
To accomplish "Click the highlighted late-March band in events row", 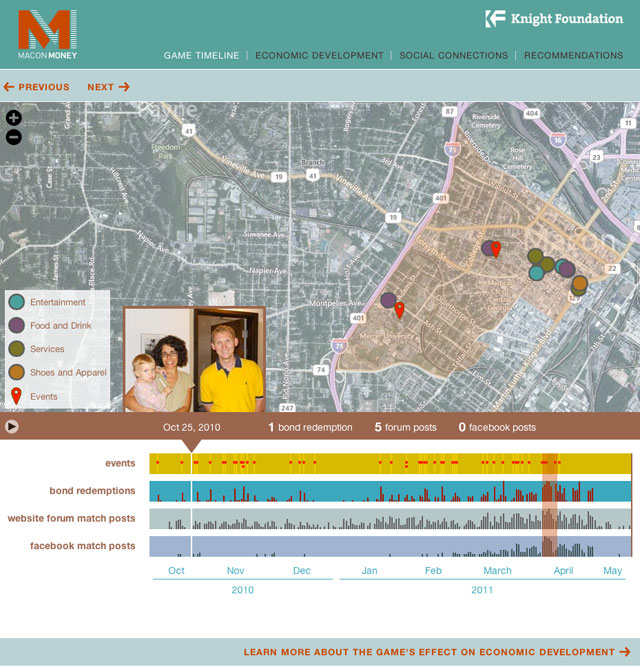I will point(549,464).
